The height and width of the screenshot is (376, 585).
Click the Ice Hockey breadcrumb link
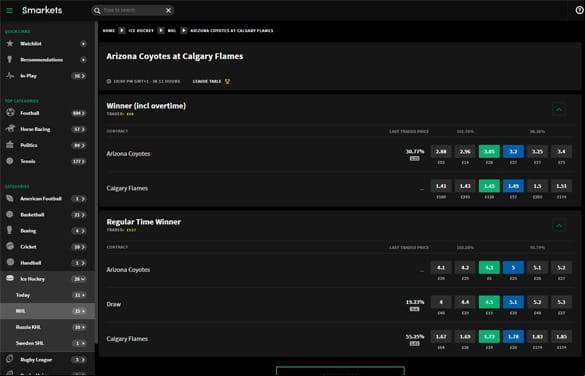[x=141, y=31]
